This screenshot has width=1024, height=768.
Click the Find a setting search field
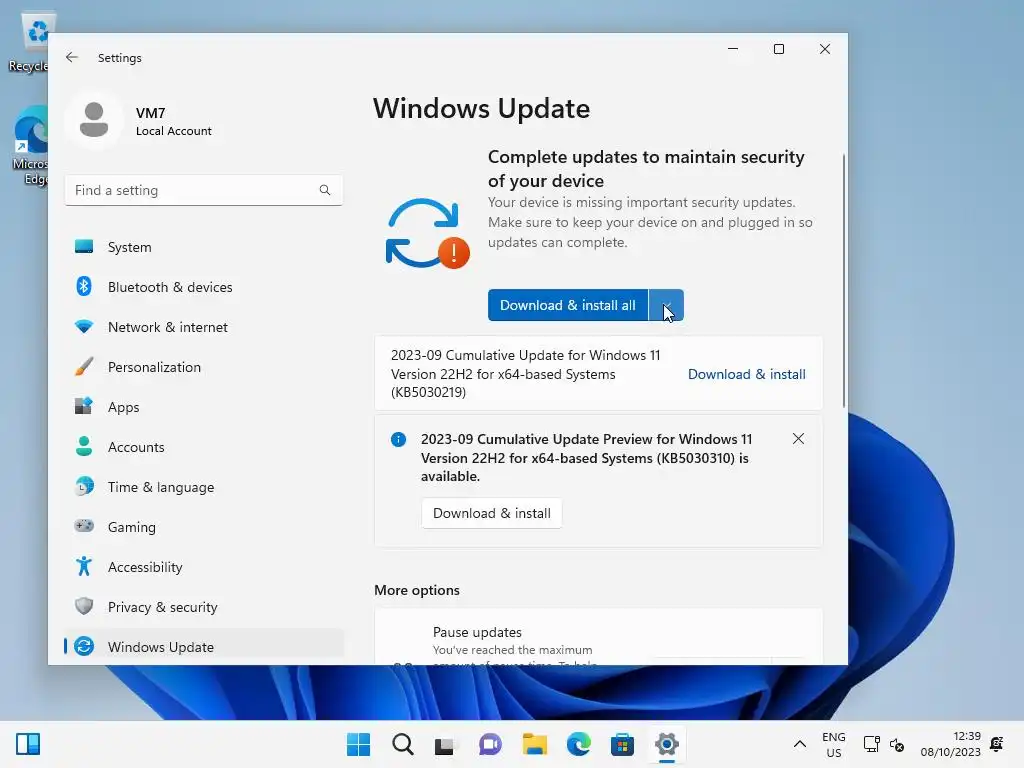[x=204, y=190]
